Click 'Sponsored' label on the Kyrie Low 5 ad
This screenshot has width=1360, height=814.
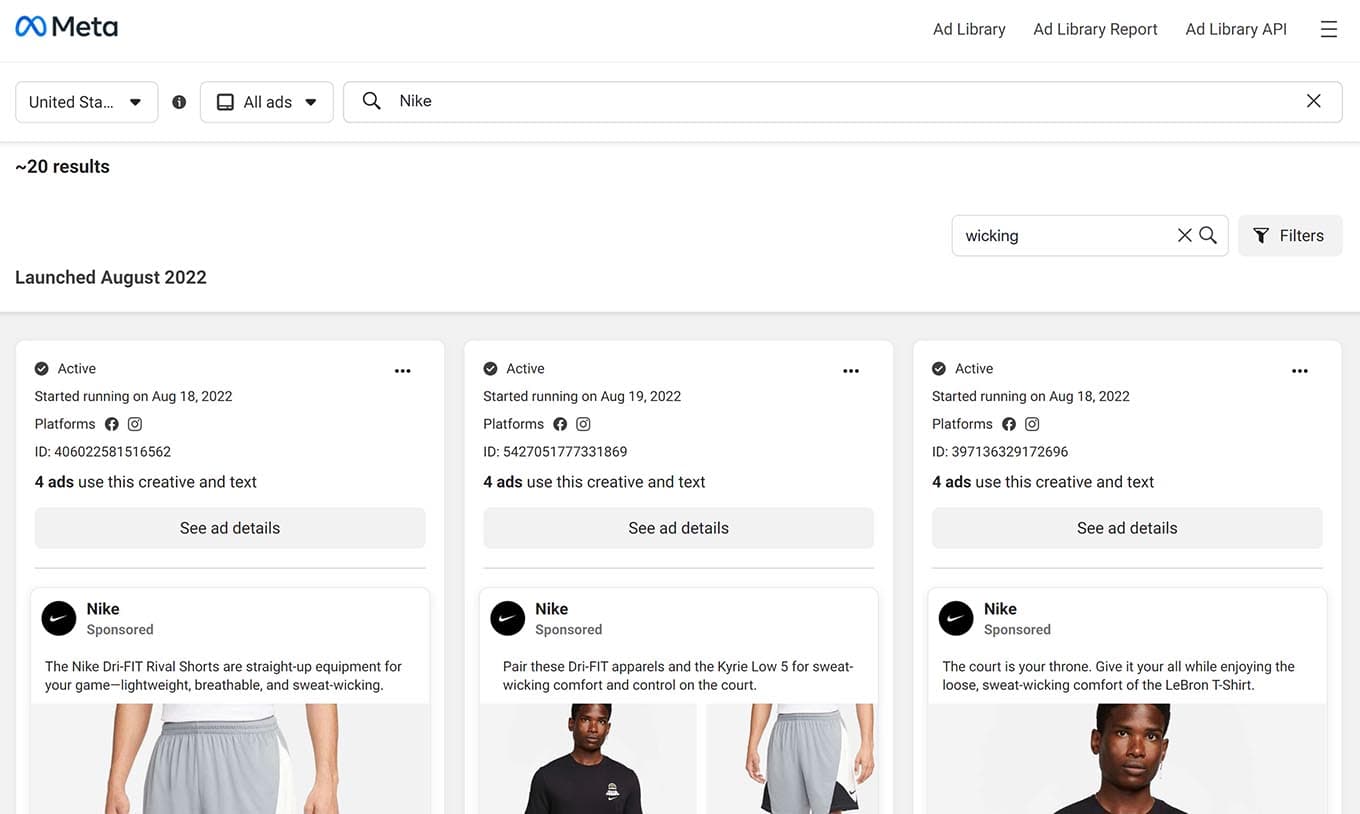(568, 630)
